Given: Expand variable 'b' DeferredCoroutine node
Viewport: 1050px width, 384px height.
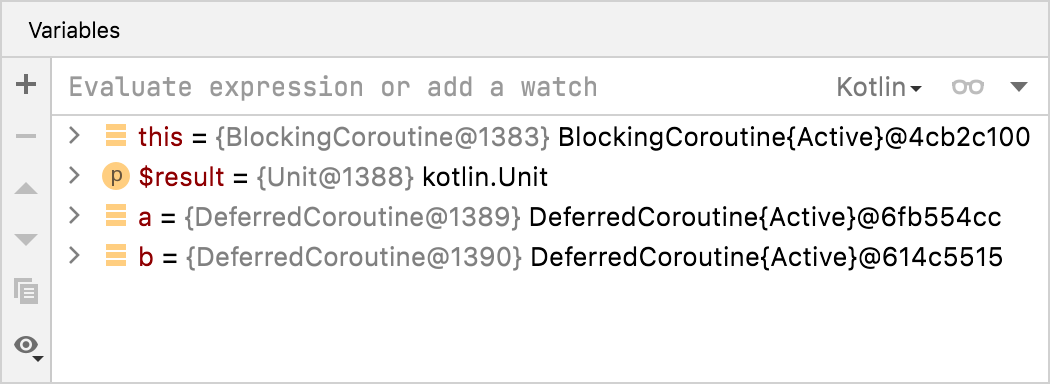Looking at the screenshot, I should click(75, 256).
